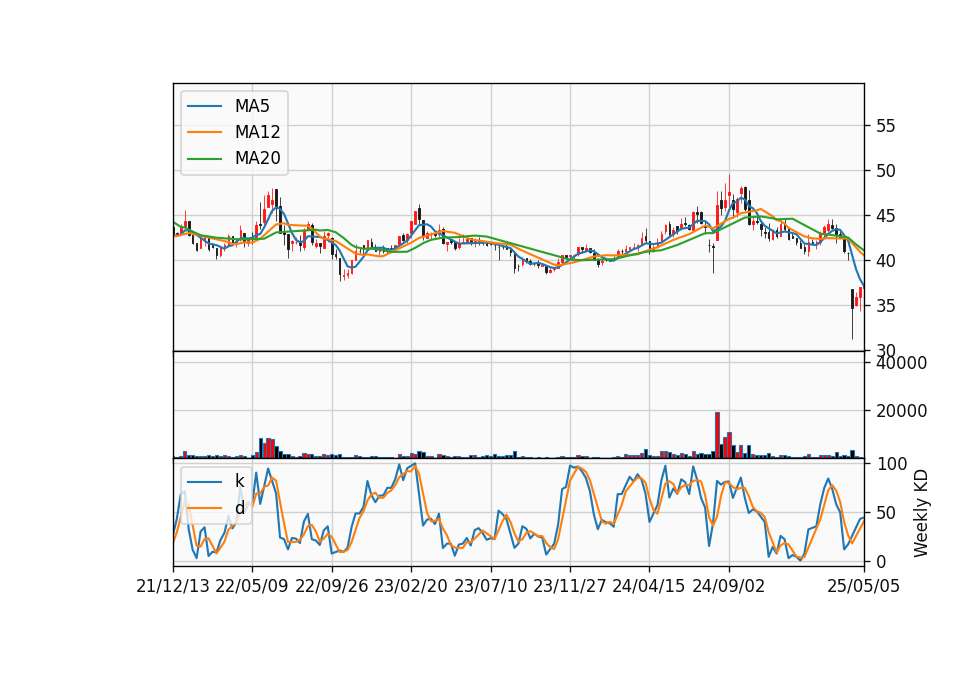Click the price axis value 40
The width and height of the screenshot is (960, 690).
click(886, 261)
